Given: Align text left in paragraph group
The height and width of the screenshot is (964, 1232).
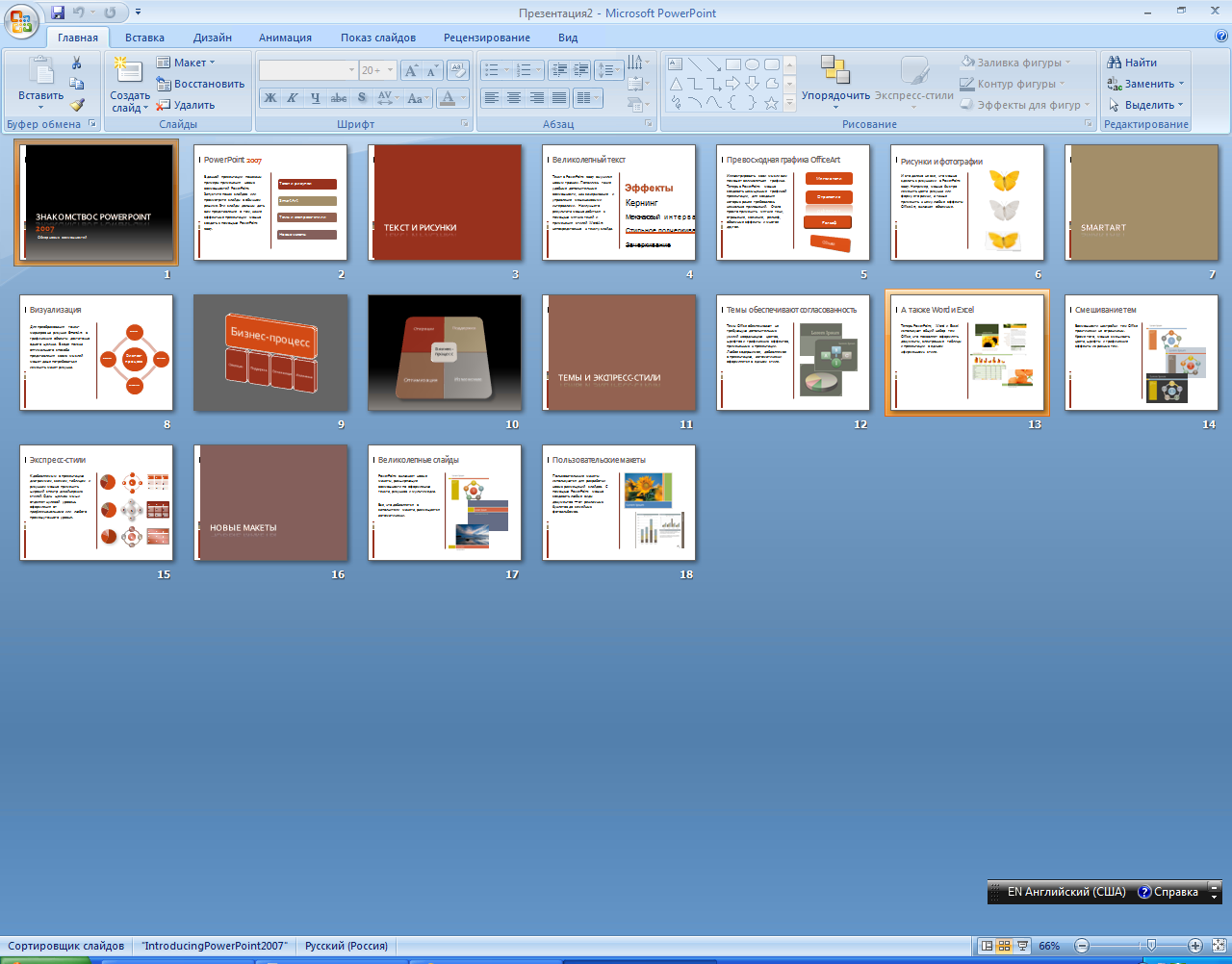Looking at the screenshot, I should 492,98.
